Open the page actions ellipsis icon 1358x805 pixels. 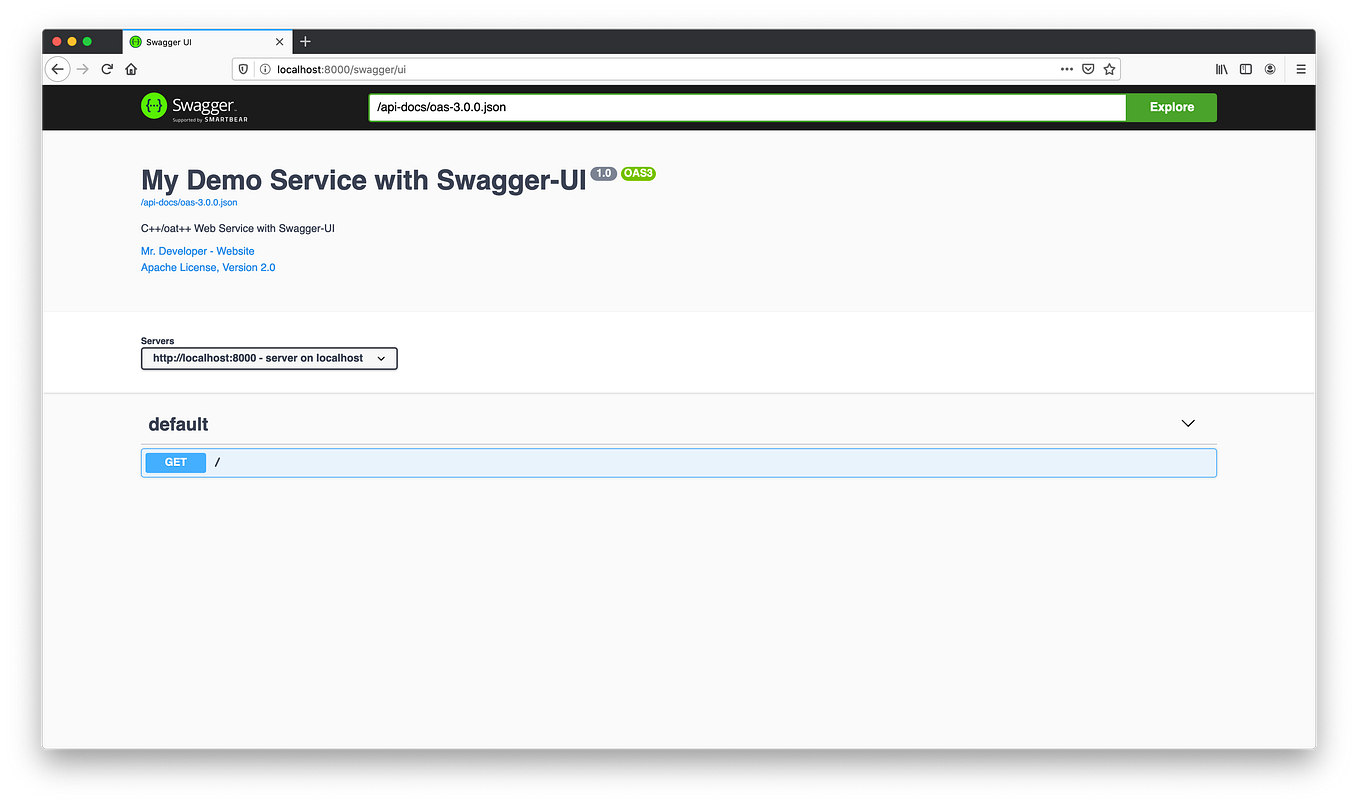[1066, 69]
